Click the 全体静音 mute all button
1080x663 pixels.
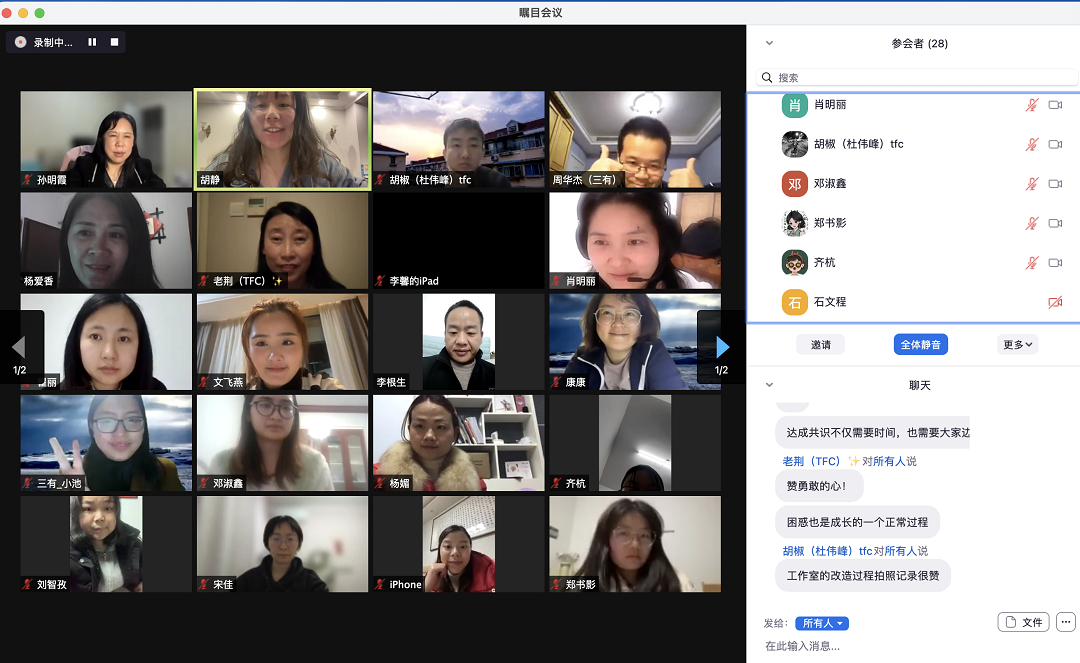click(x=920, y=344)
